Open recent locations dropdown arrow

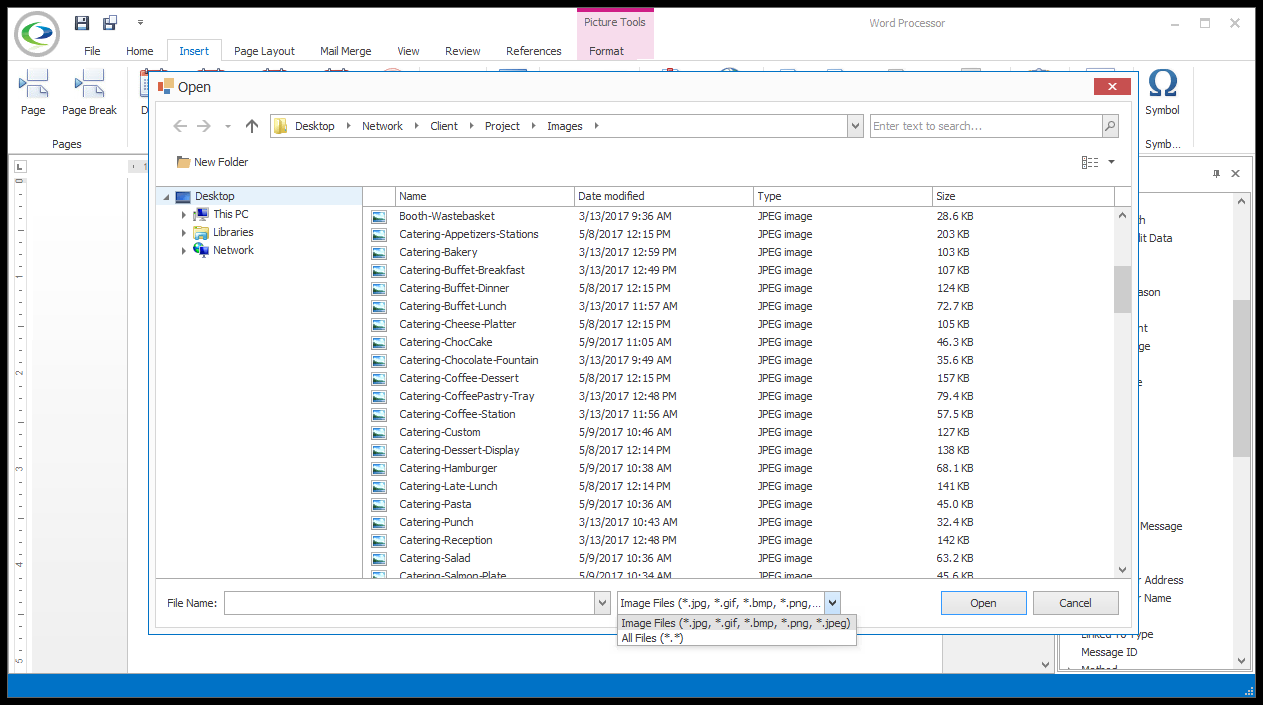pos(228,127)
